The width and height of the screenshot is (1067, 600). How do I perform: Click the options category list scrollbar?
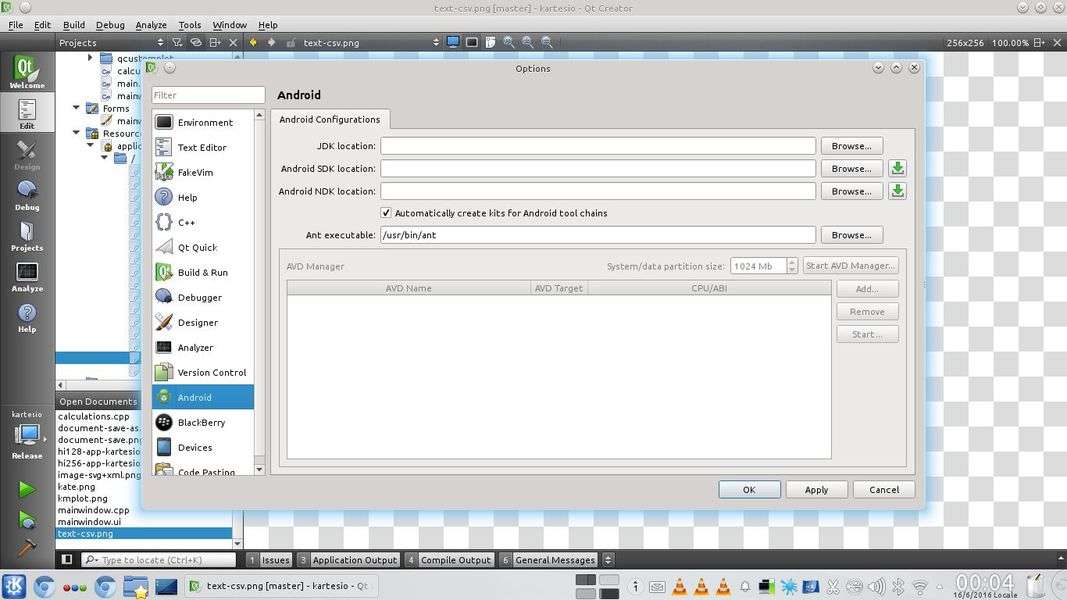[x=259, y=293]
